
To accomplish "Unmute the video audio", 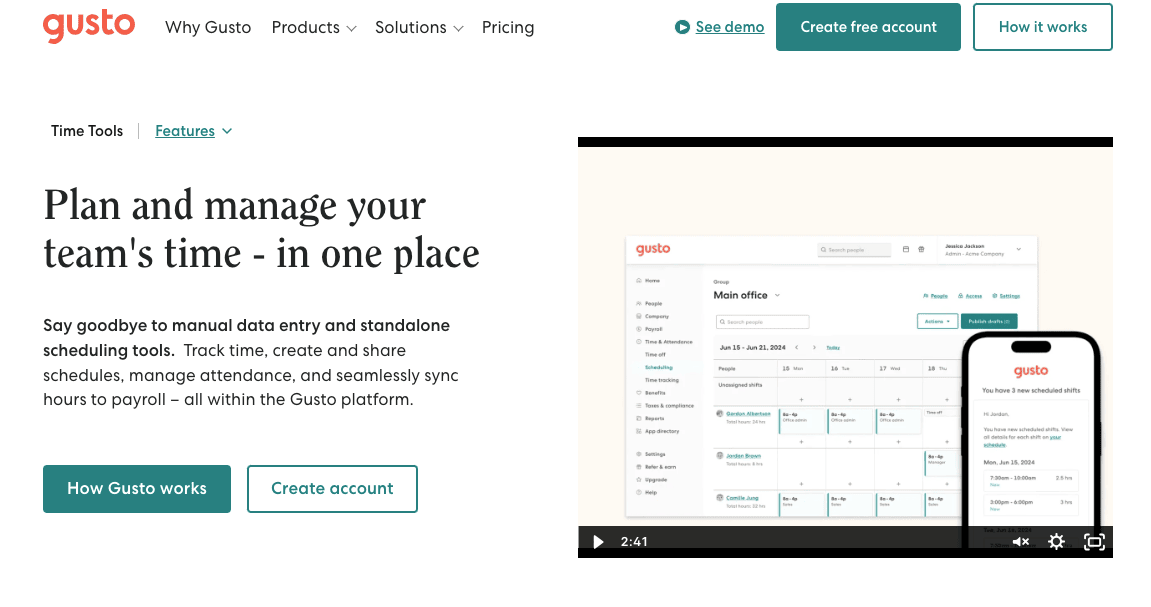I will tap(1020, 541).
